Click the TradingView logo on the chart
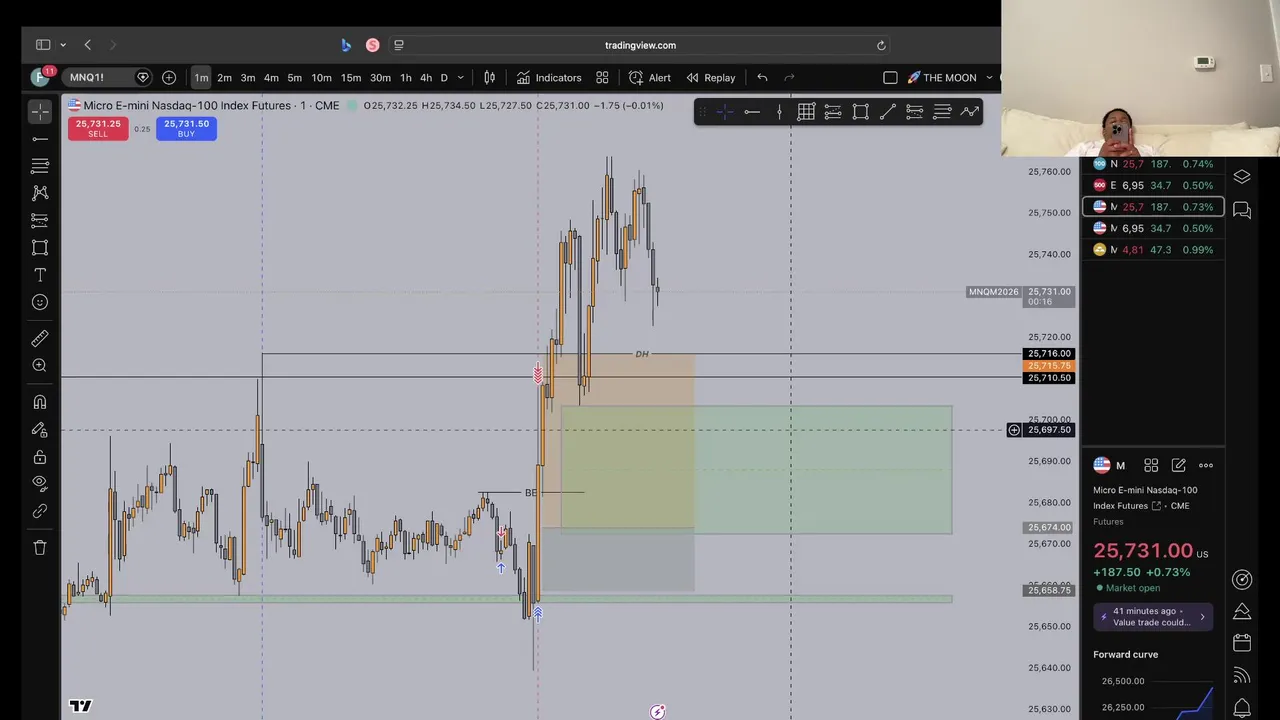The image size is (1280, 720). click(81, 706)
